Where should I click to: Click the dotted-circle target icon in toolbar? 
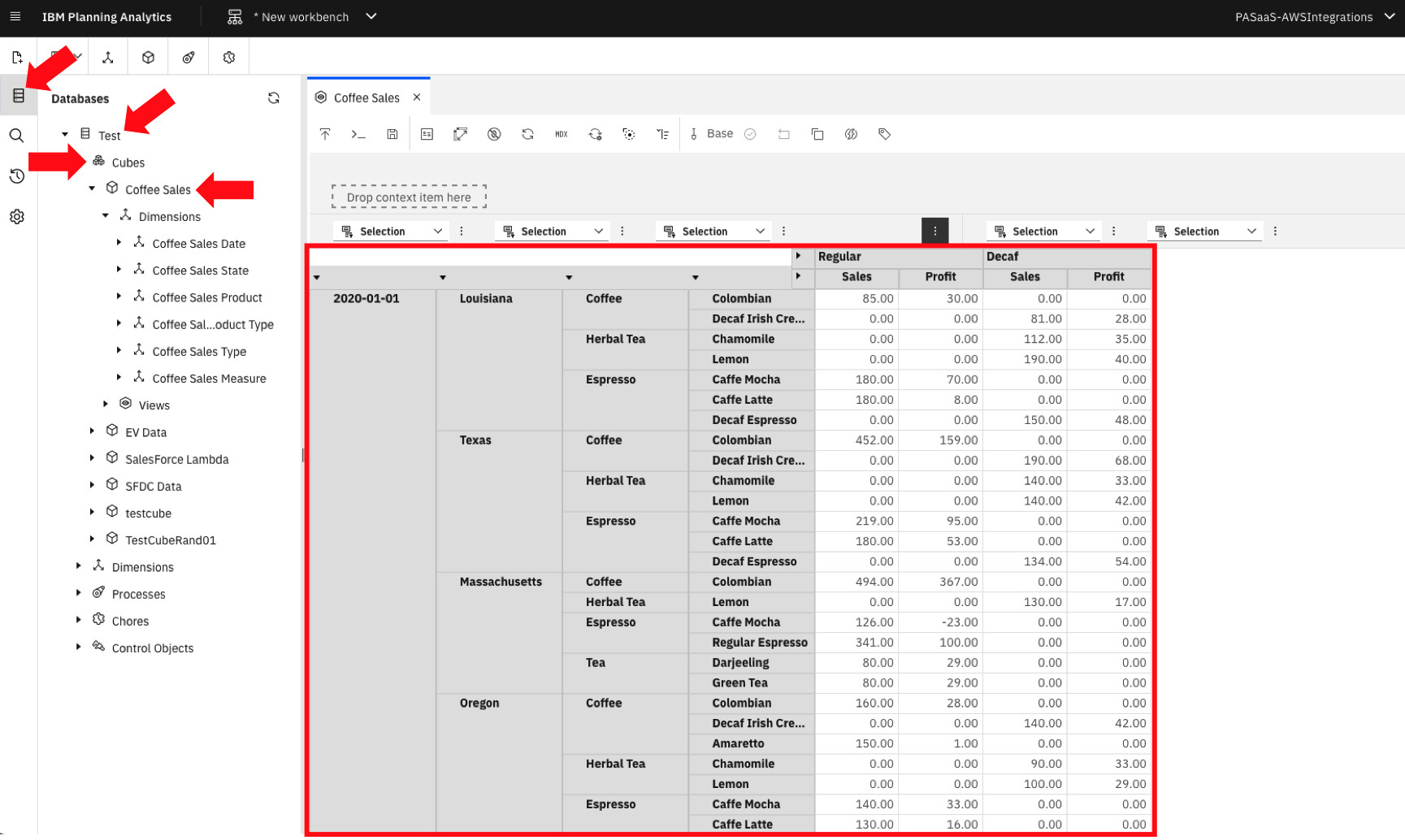(629, 134)
